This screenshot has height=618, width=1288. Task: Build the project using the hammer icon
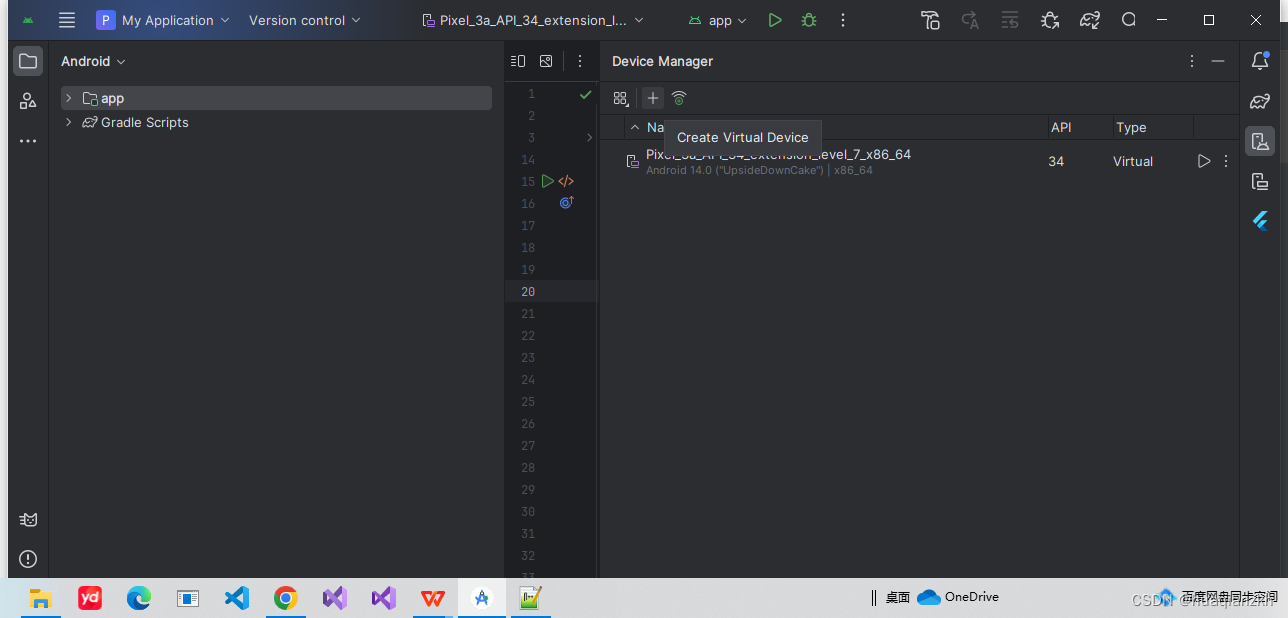930,20
